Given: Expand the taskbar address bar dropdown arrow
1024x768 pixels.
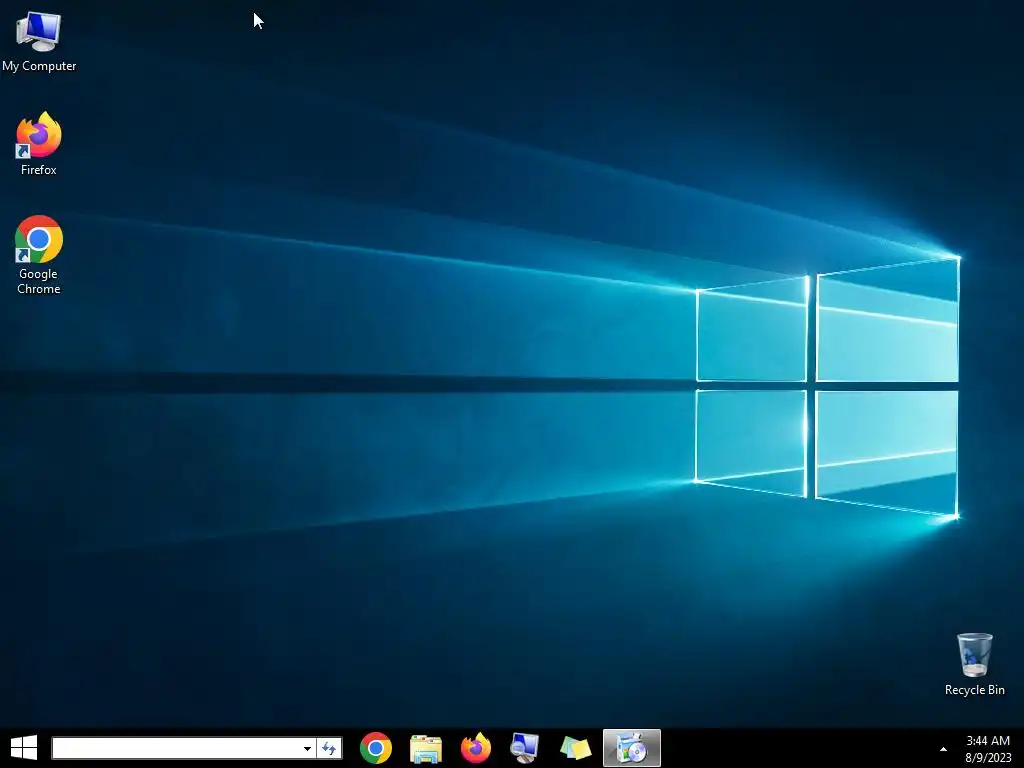Looking at the screenshot, I should point(307,748).
